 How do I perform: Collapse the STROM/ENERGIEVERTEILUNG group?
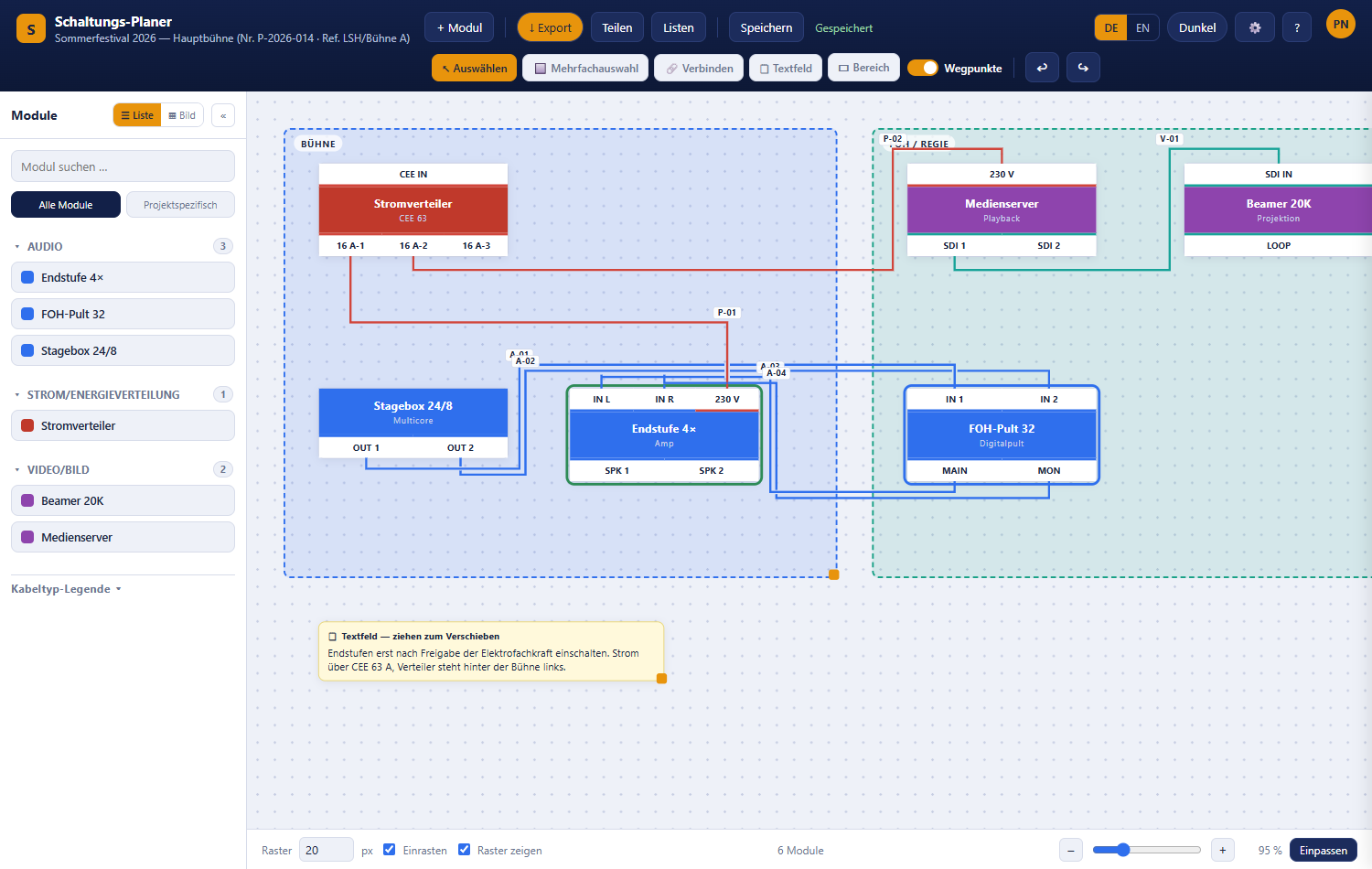pyautogui.click(x=123, y=394)
